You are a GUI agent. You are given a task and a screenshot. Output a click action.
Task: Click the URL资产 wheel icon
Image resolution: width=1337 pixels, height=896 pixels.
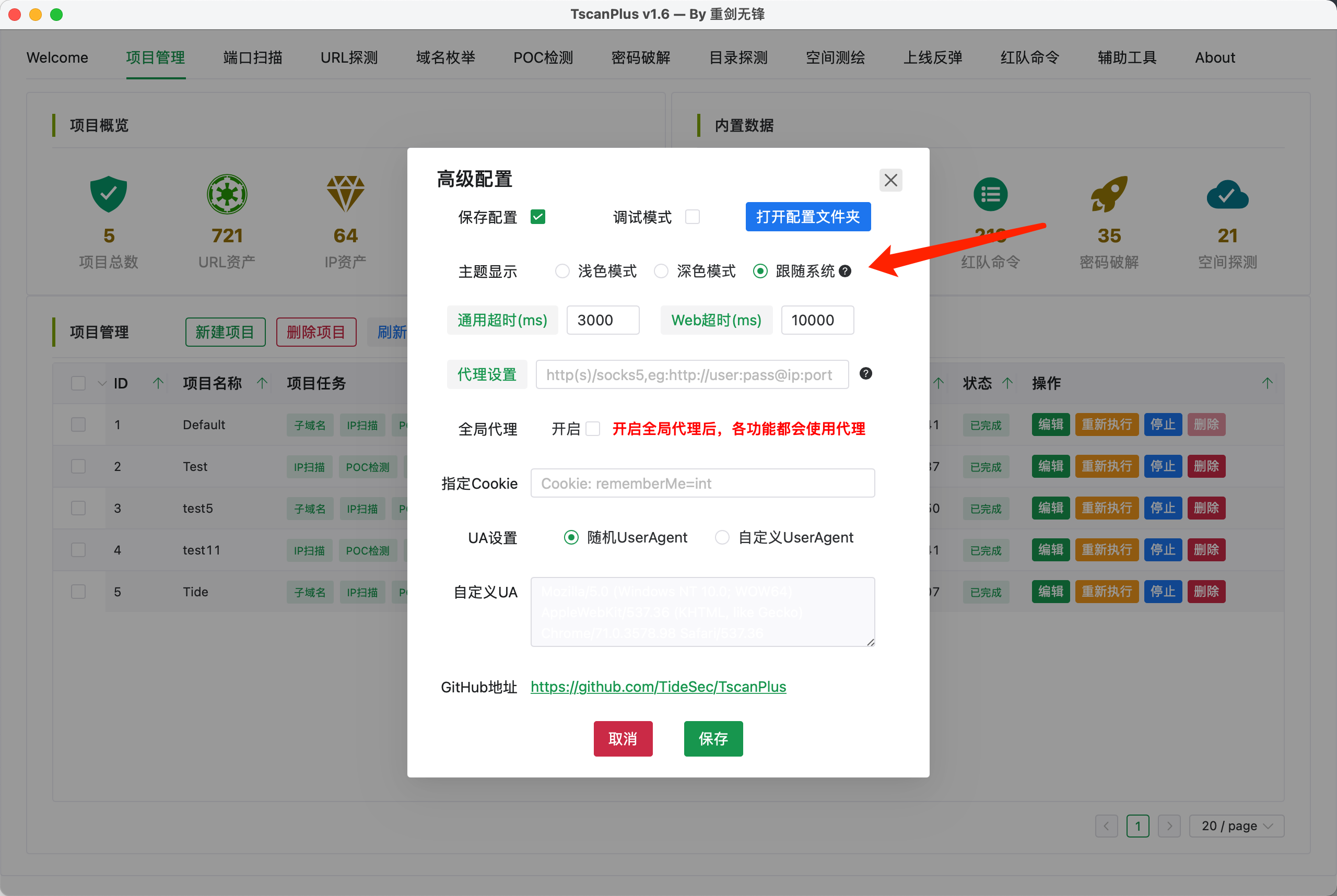(227, 194)
